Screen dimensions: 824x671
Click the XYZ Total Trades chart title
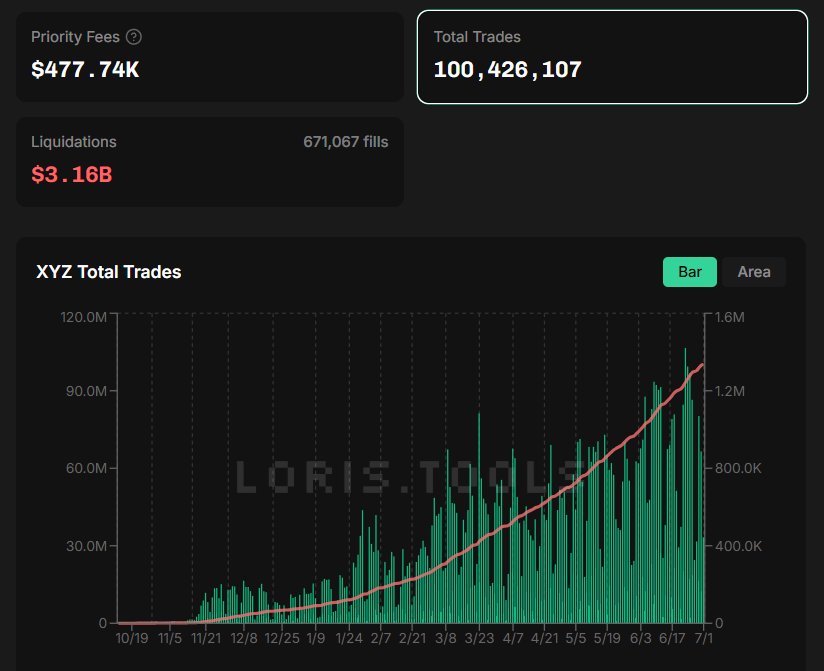[108, 272]
